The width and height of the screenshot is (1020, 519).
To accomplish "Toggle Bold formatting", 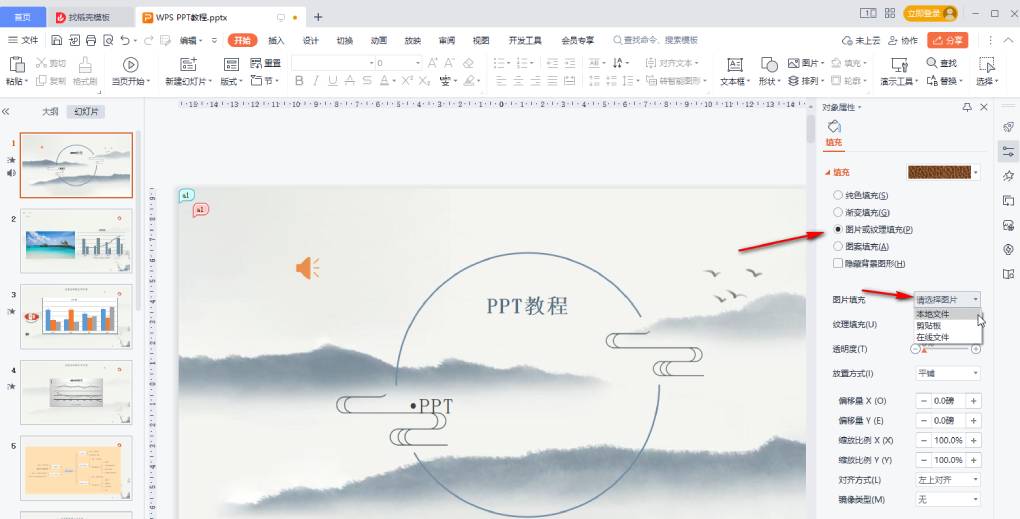I will tap(299, 81).
